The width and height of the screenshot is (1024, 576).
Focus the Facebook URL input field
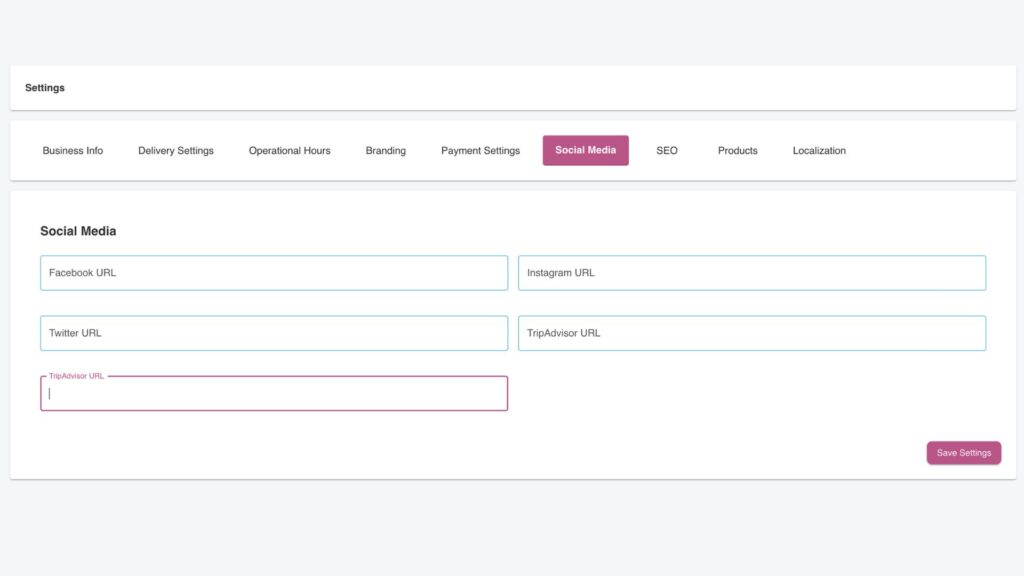pyautogui.click(x=273, y=273)
